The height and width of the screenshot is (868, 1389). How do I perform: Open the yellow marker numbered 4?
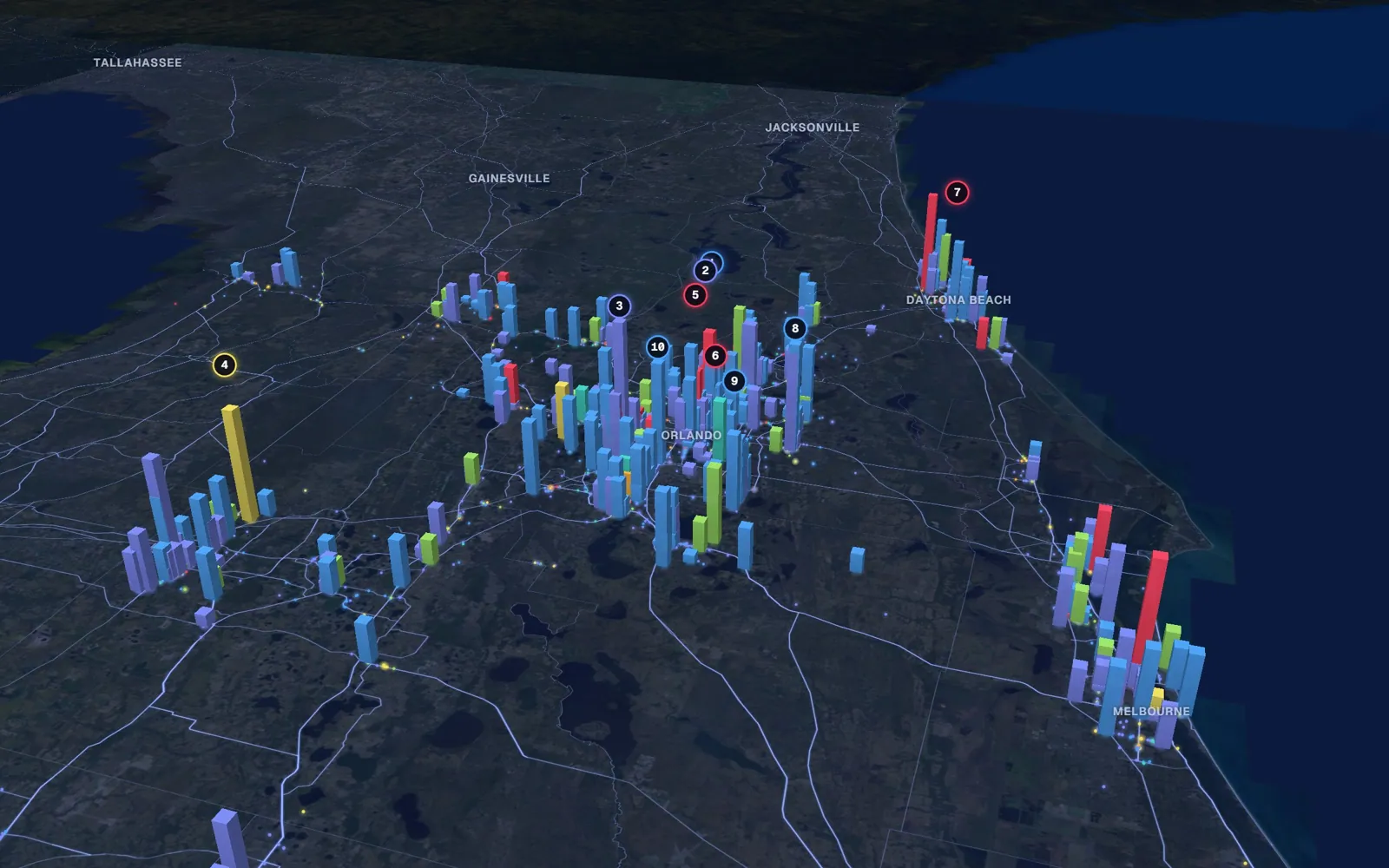point(224,365)
